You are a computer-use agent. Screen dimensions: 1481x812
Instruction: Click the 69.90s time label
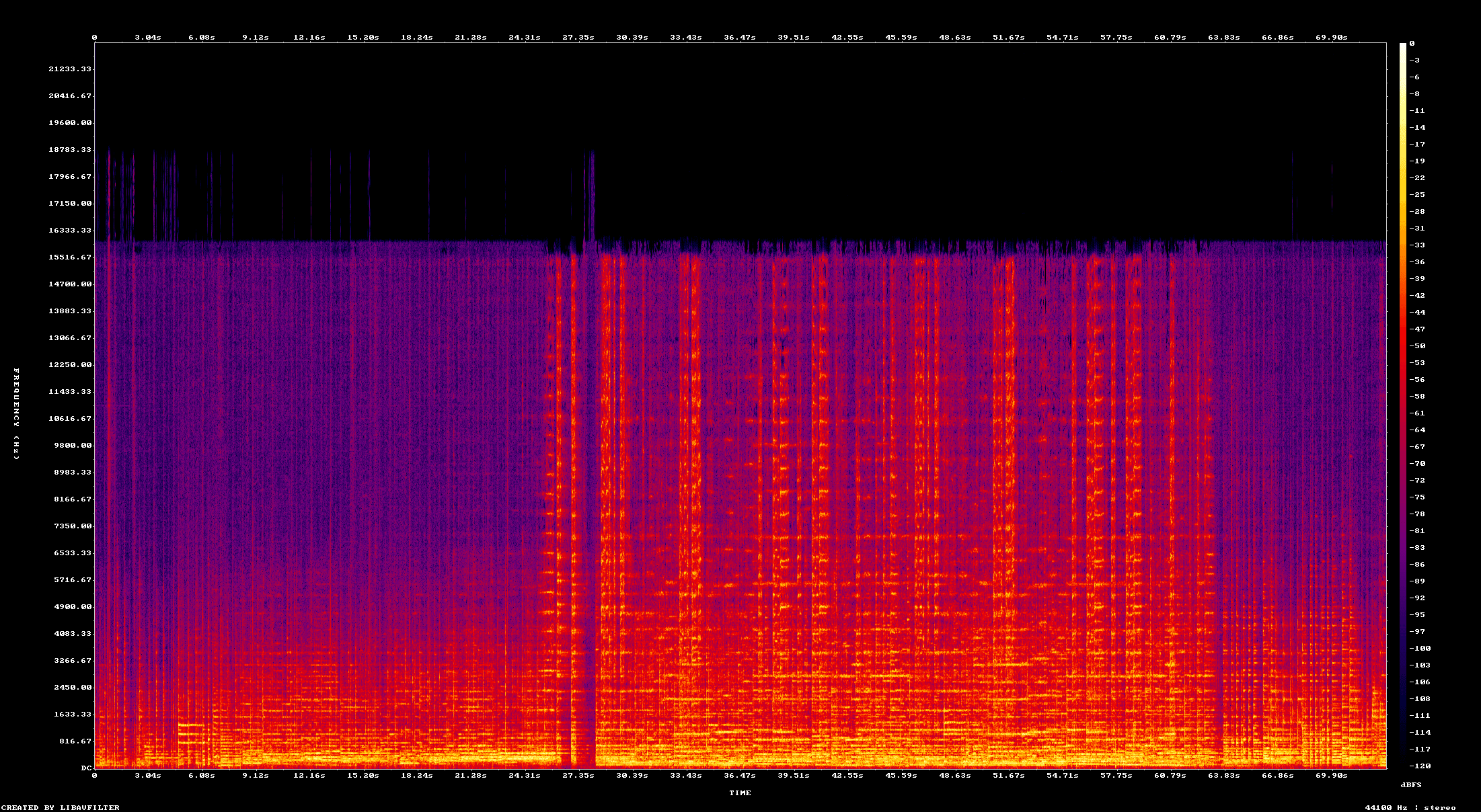[1330, 774]
